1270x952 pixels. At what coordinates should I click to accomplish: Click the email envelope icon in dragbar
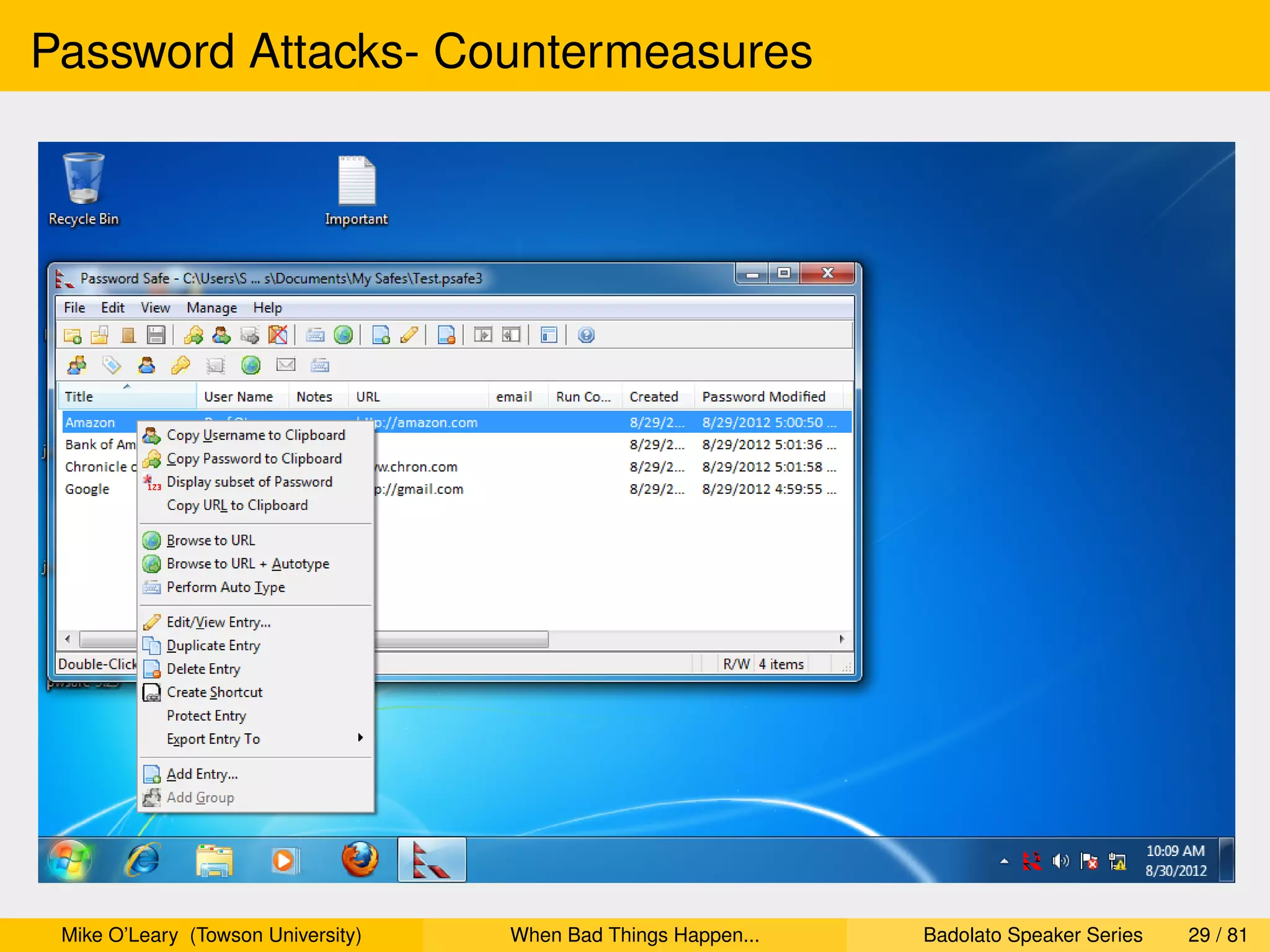pos(285,365)
